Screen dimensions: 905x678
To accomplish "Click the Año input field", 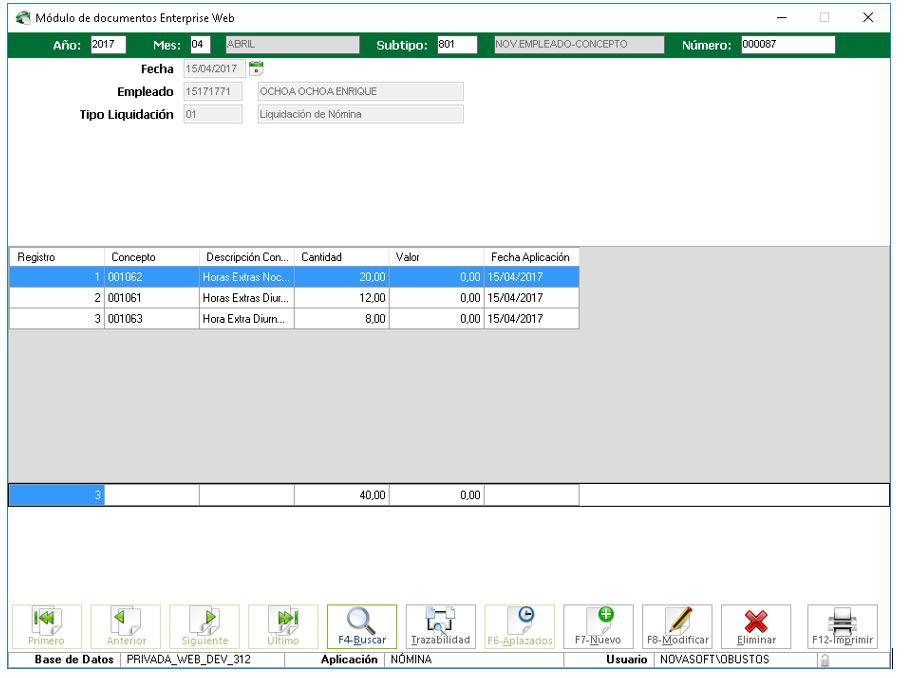I will [102, 44].
